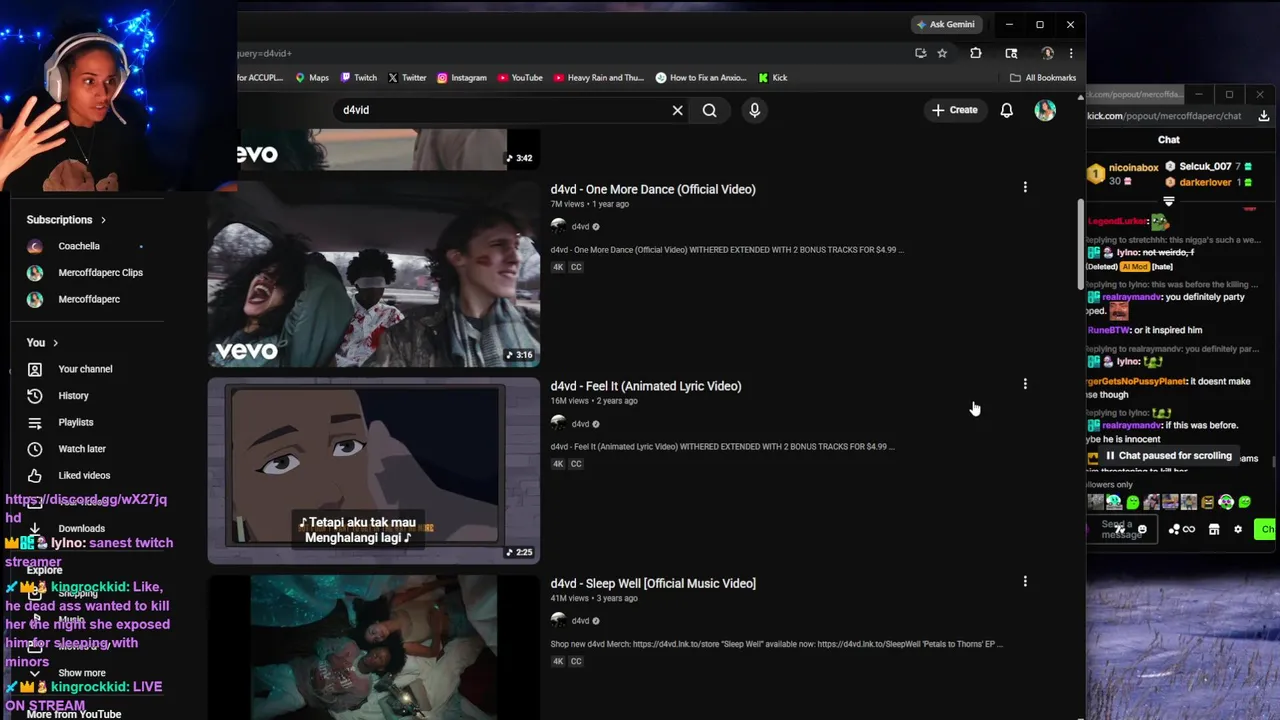
Task: Open title d4vd - One More Dance (Official Video)
Action: point(653,189)
